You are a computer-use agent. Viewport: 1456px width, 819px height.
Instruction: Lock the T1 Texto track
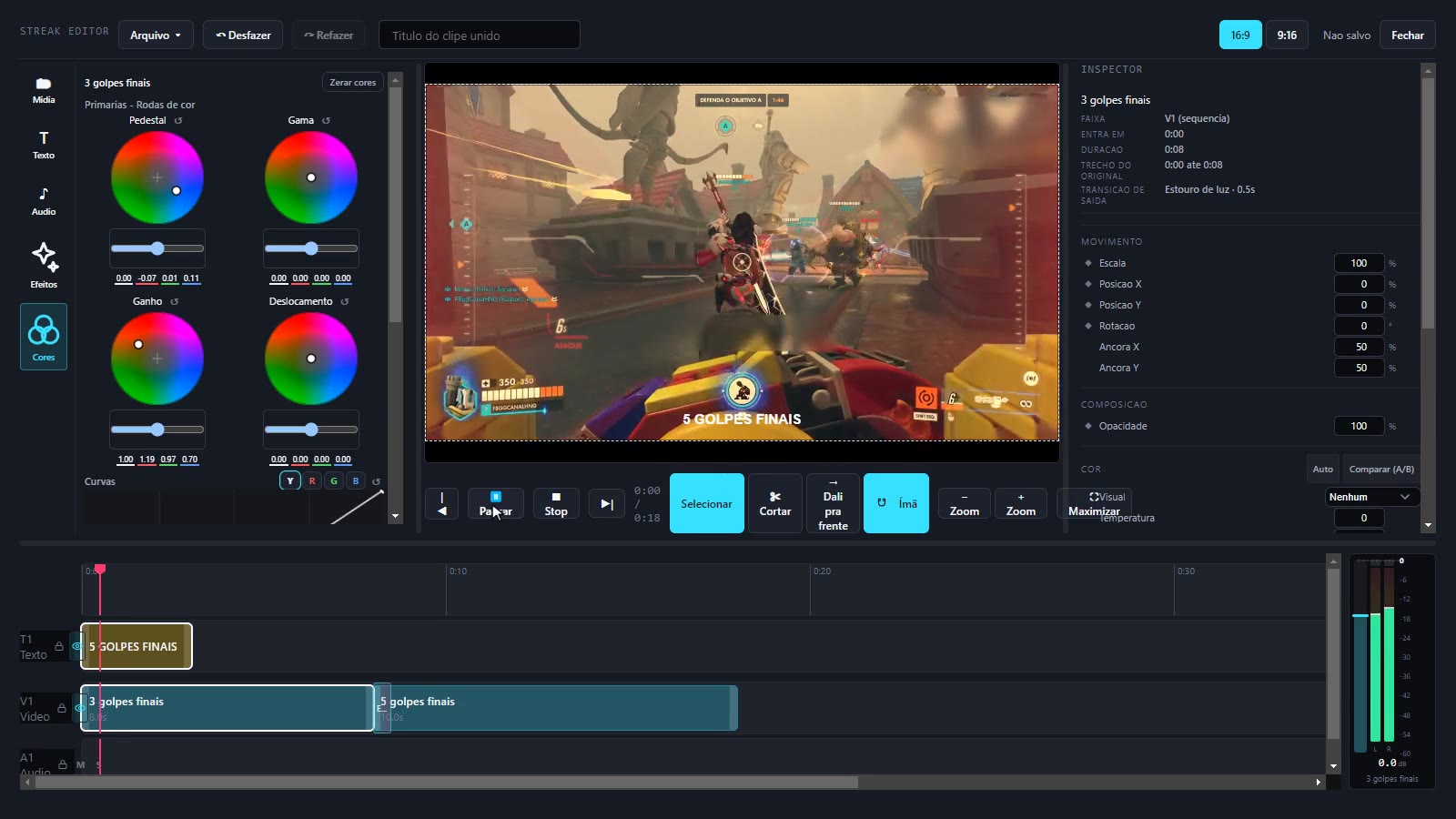(59, 647)
